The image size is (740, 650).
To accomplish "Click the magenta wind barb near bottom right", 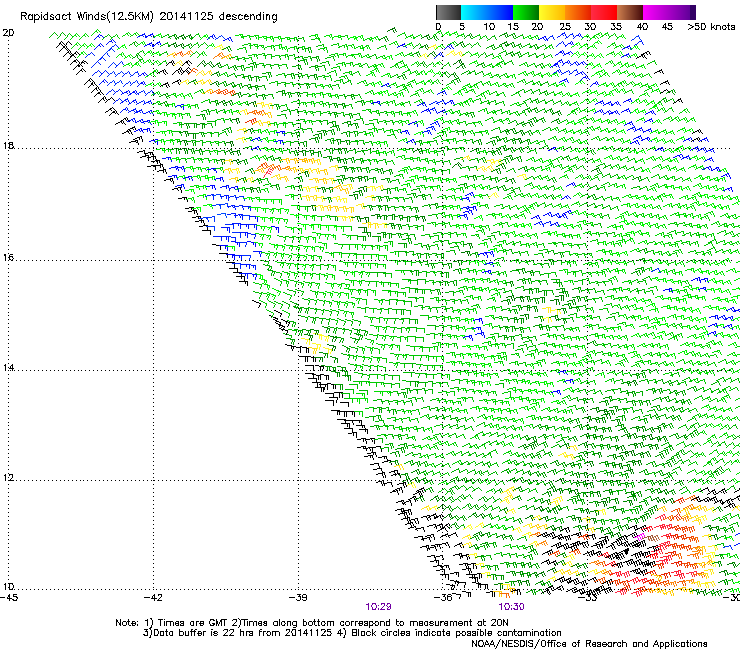I will pyautogui.click(x=640, y=537).
